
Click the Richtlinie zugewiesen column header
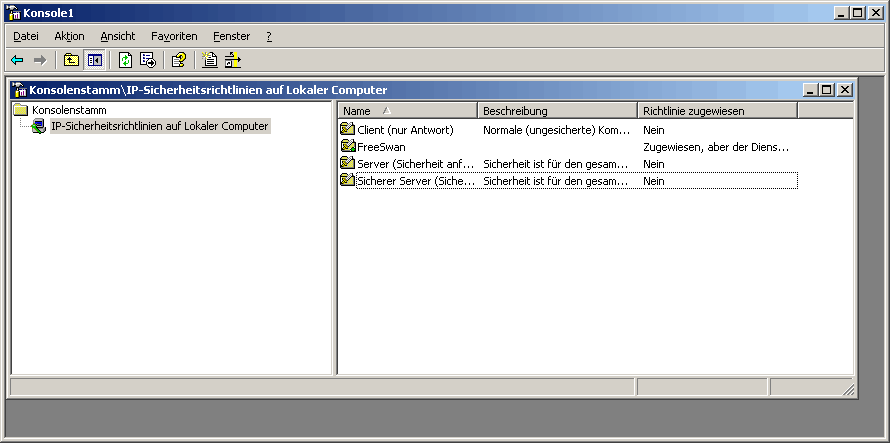[717, 111]
